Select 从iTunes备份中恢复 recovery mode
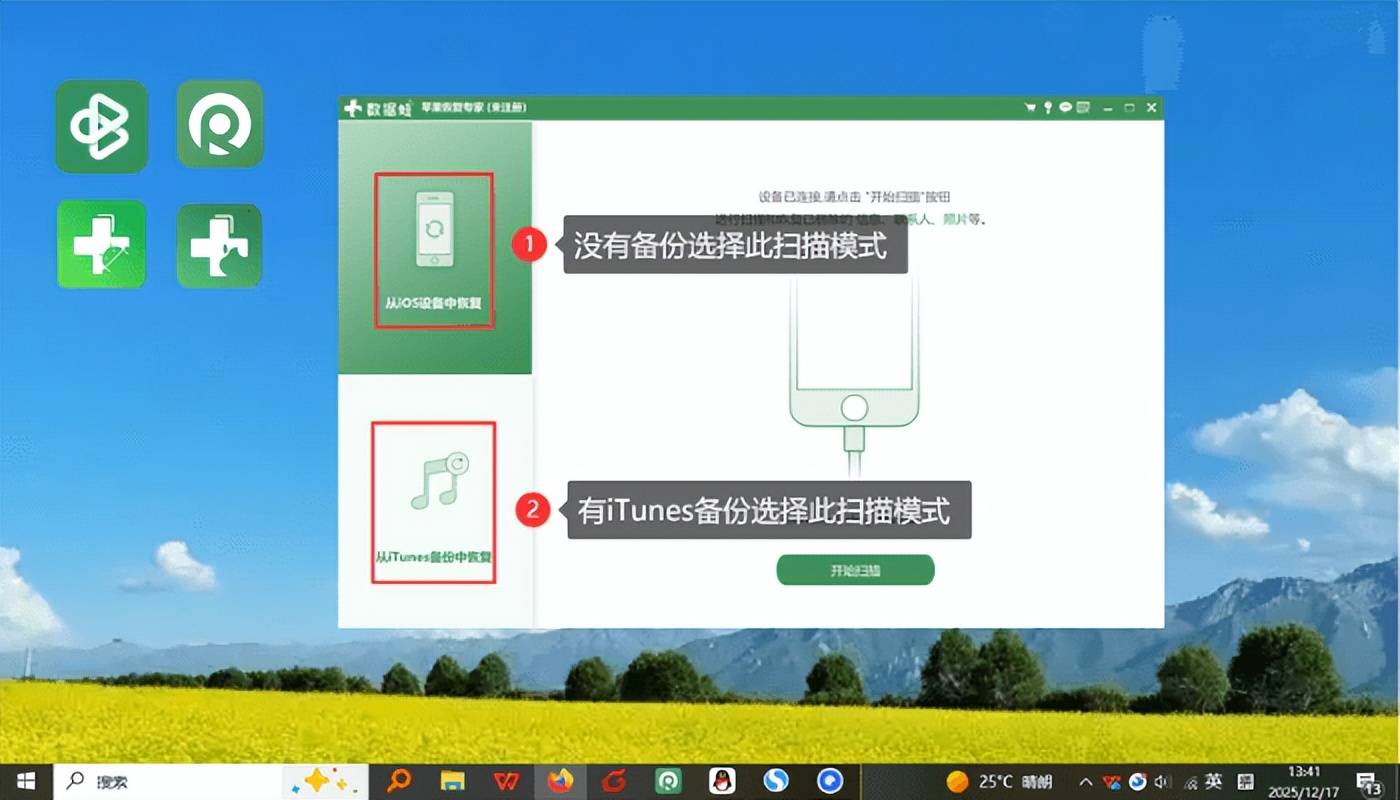 (434, 502)
